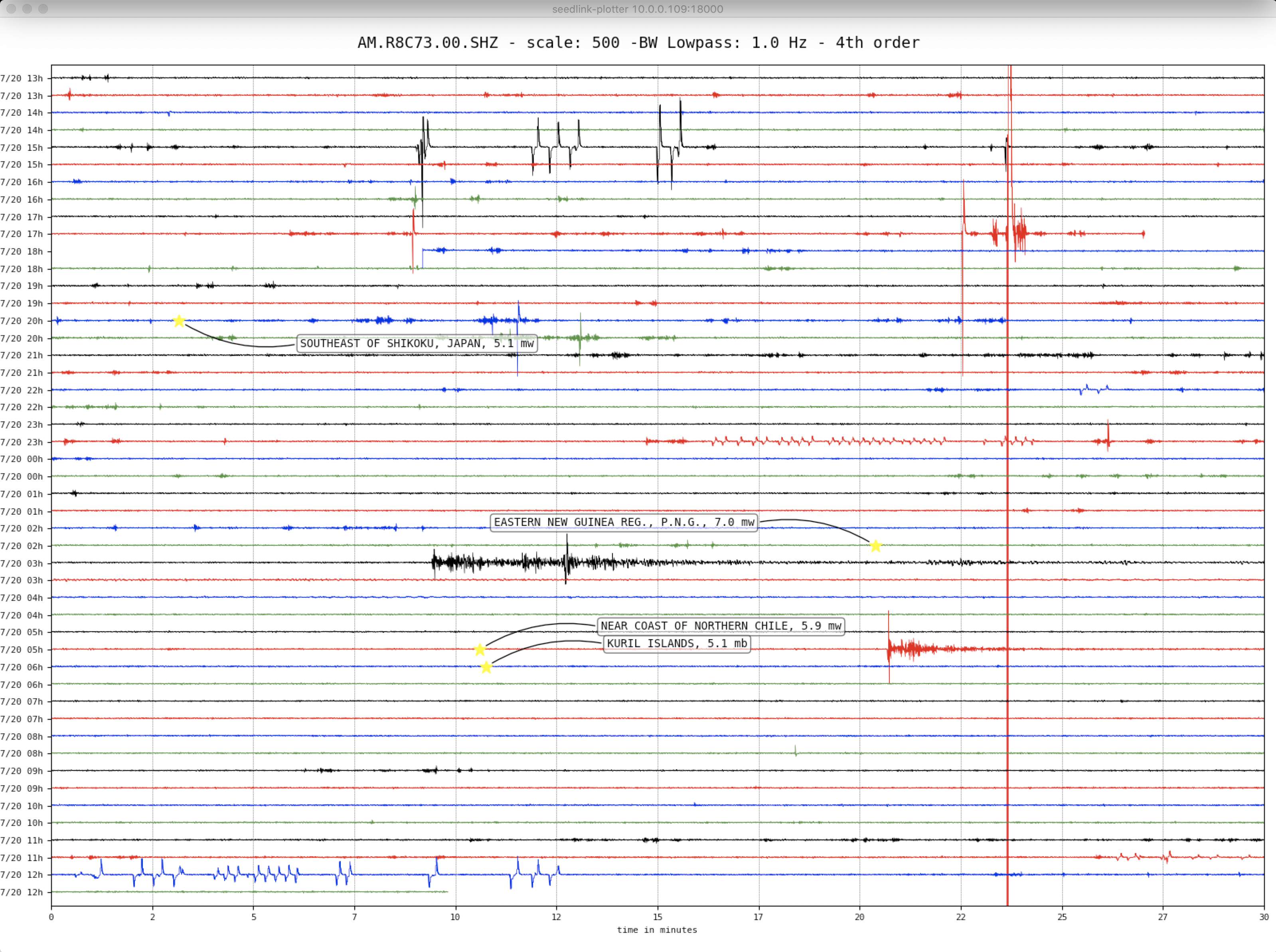Minimize the seedlink-plotter window
Viewport: 1276px width, 952px height.
[27, 9]
